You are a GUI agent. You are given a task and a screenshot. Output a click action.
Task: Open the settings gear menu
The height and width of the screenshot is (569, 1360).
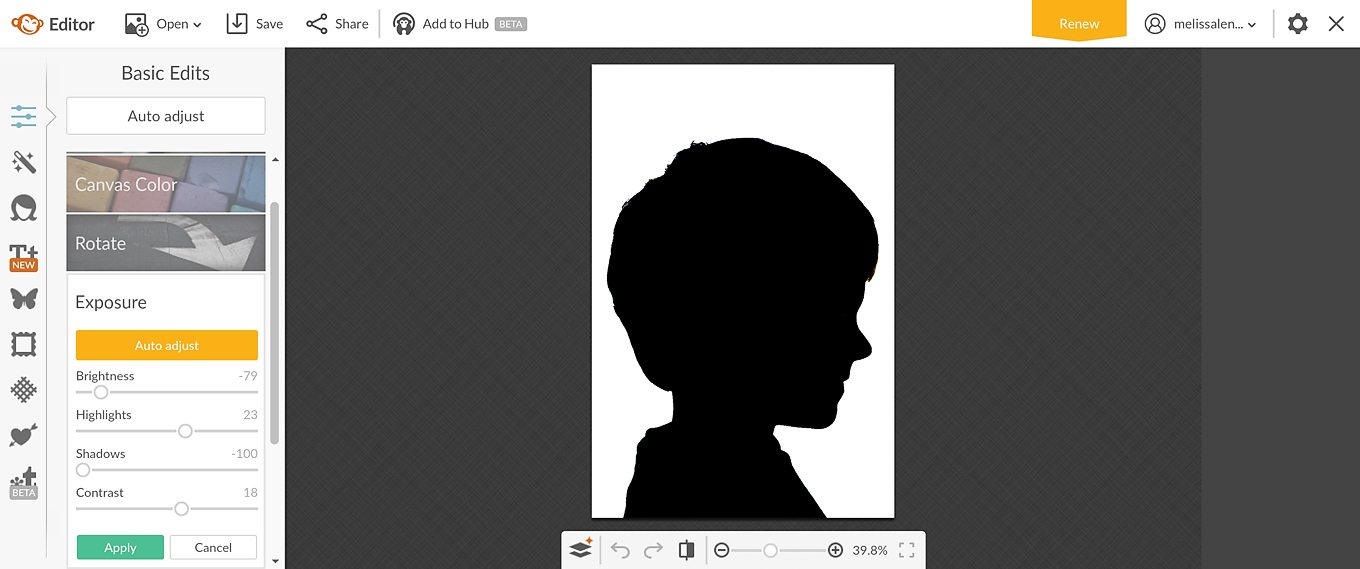tap(1297, 24)
